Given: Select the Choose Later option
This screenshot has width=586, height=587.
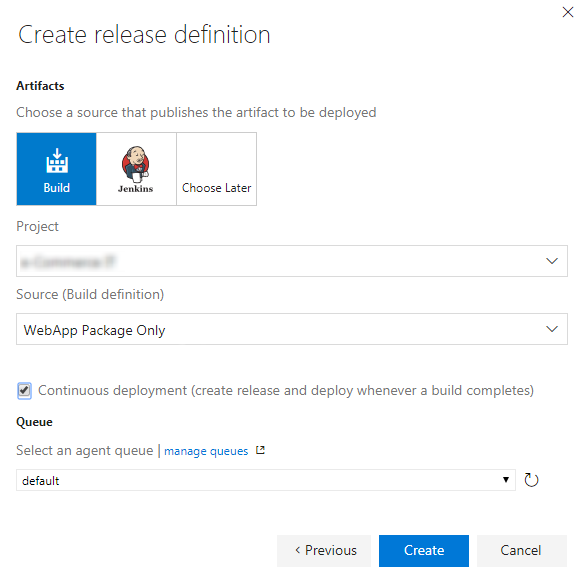Looking at the screenshot, I should pyautogui.click(x=216, y=169).
